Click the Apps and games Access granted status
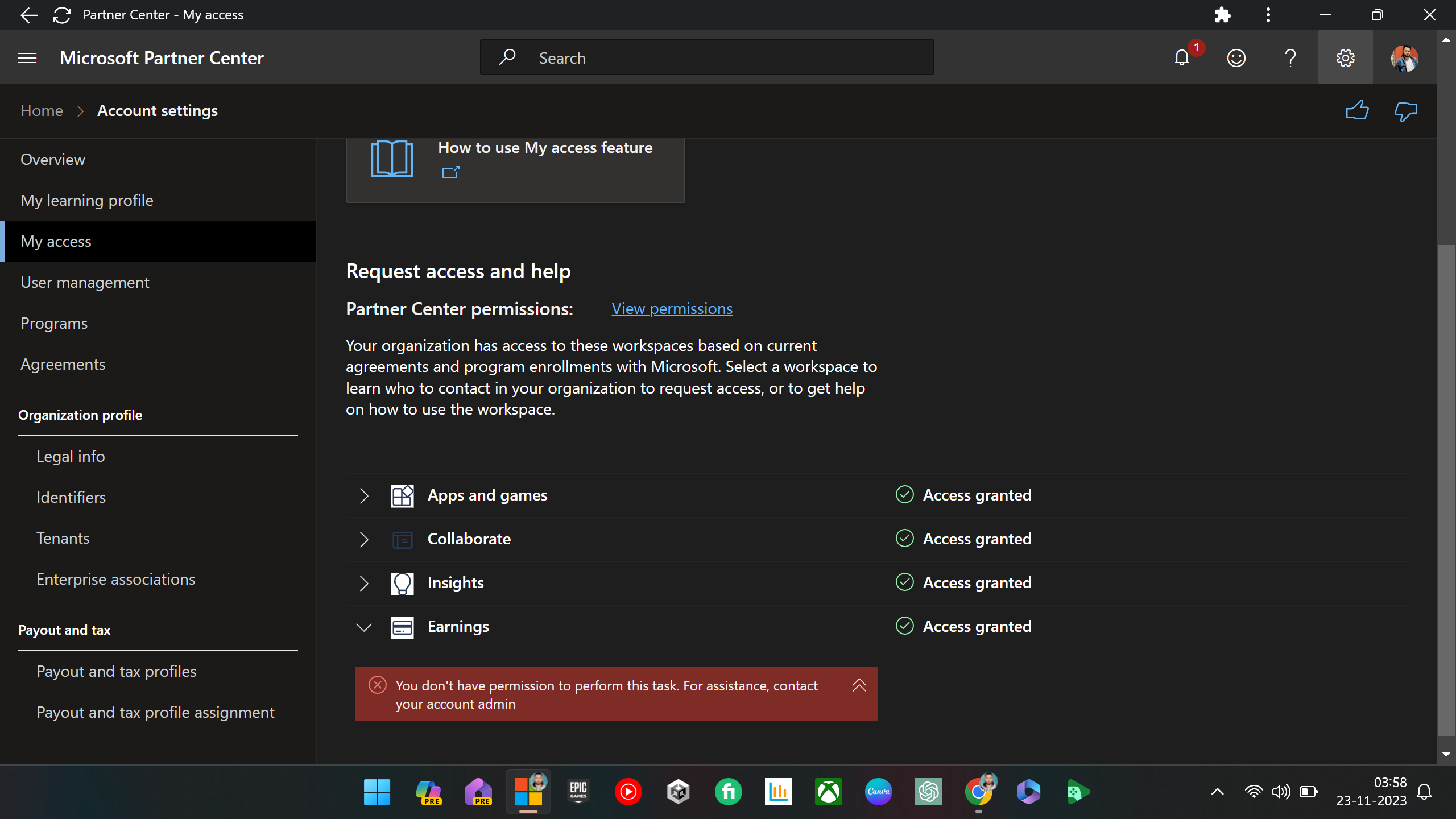 963,495
